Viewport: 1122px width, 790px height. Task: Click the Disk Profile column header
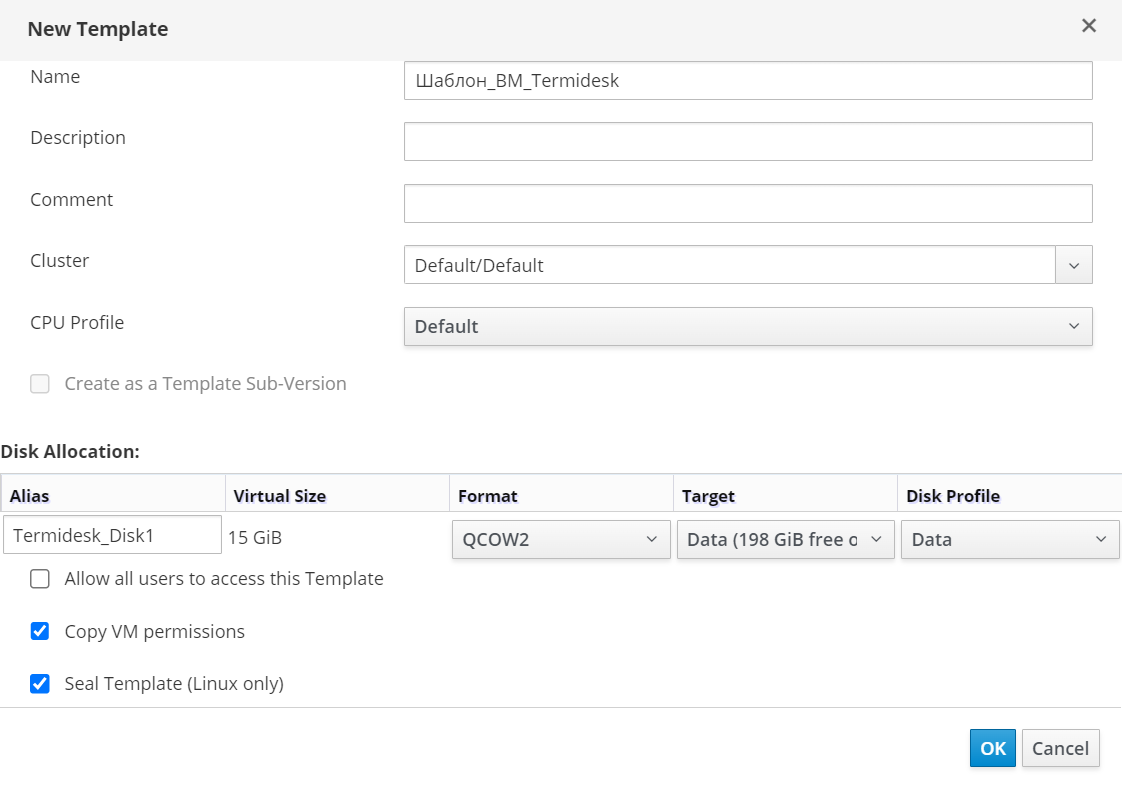pos(1008,495)
